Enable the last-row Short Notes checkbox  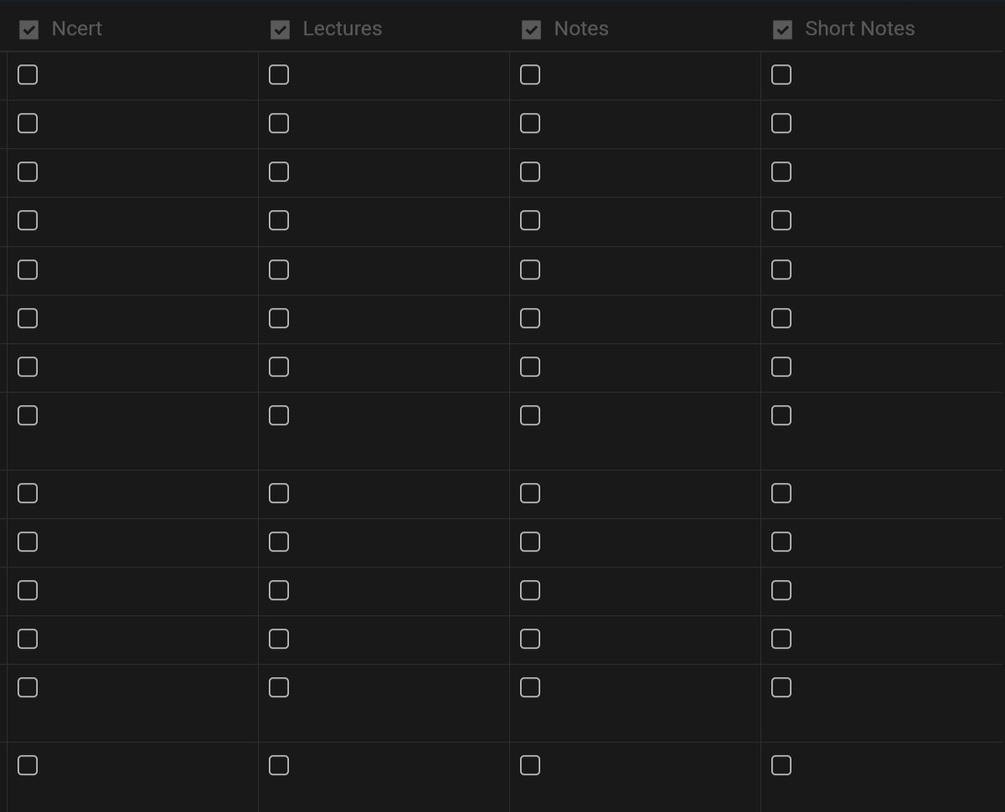781,765
